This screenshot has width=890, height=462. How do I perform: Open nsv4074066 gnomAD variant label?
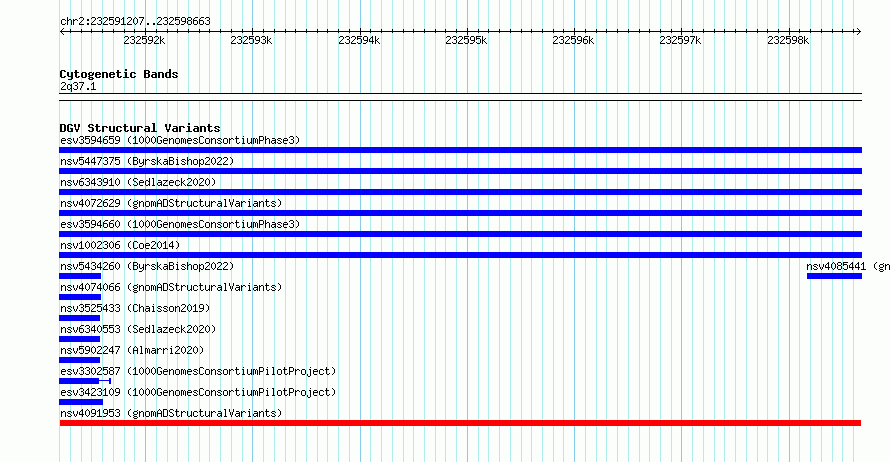[x=171, y=287]
